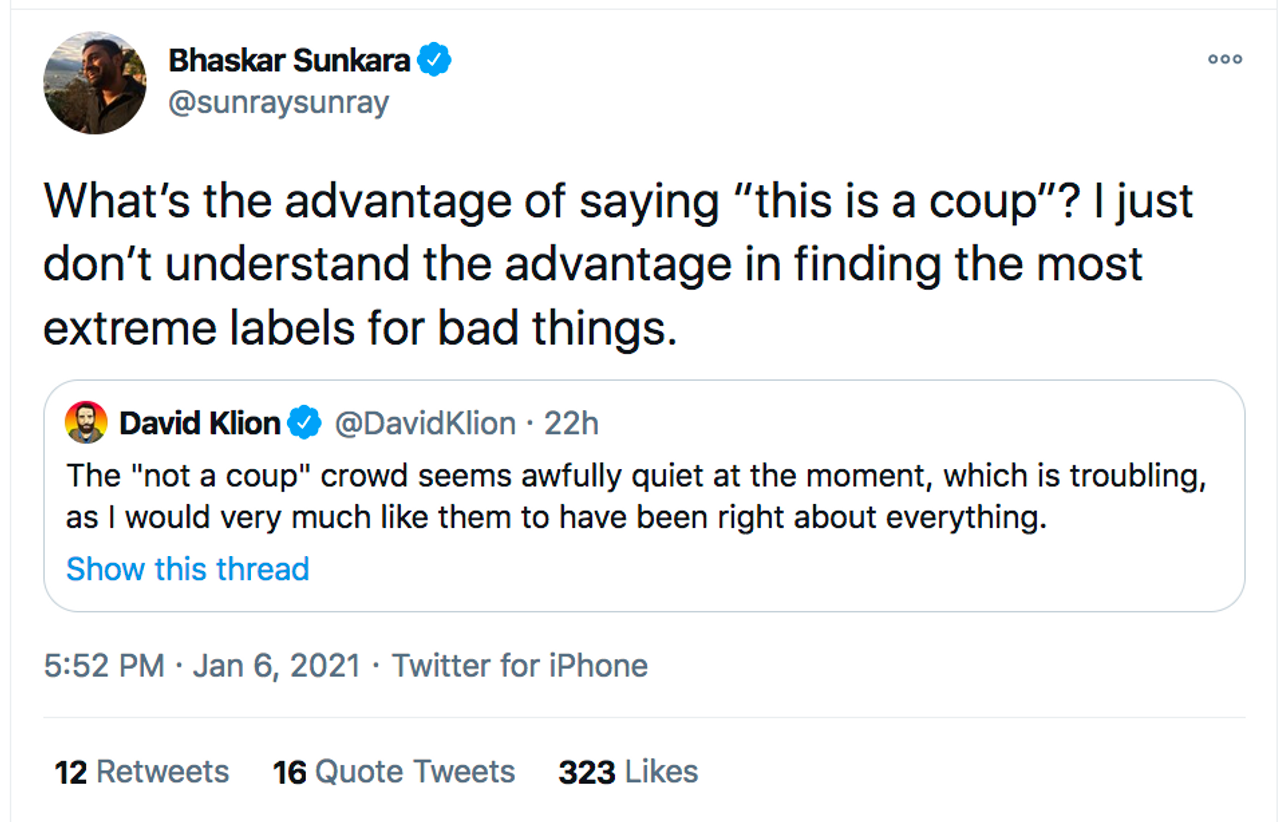Viewport: 1280px width, 822px height.
Task: Go to the @DavidKlion handle
Action: coord(424,424)
